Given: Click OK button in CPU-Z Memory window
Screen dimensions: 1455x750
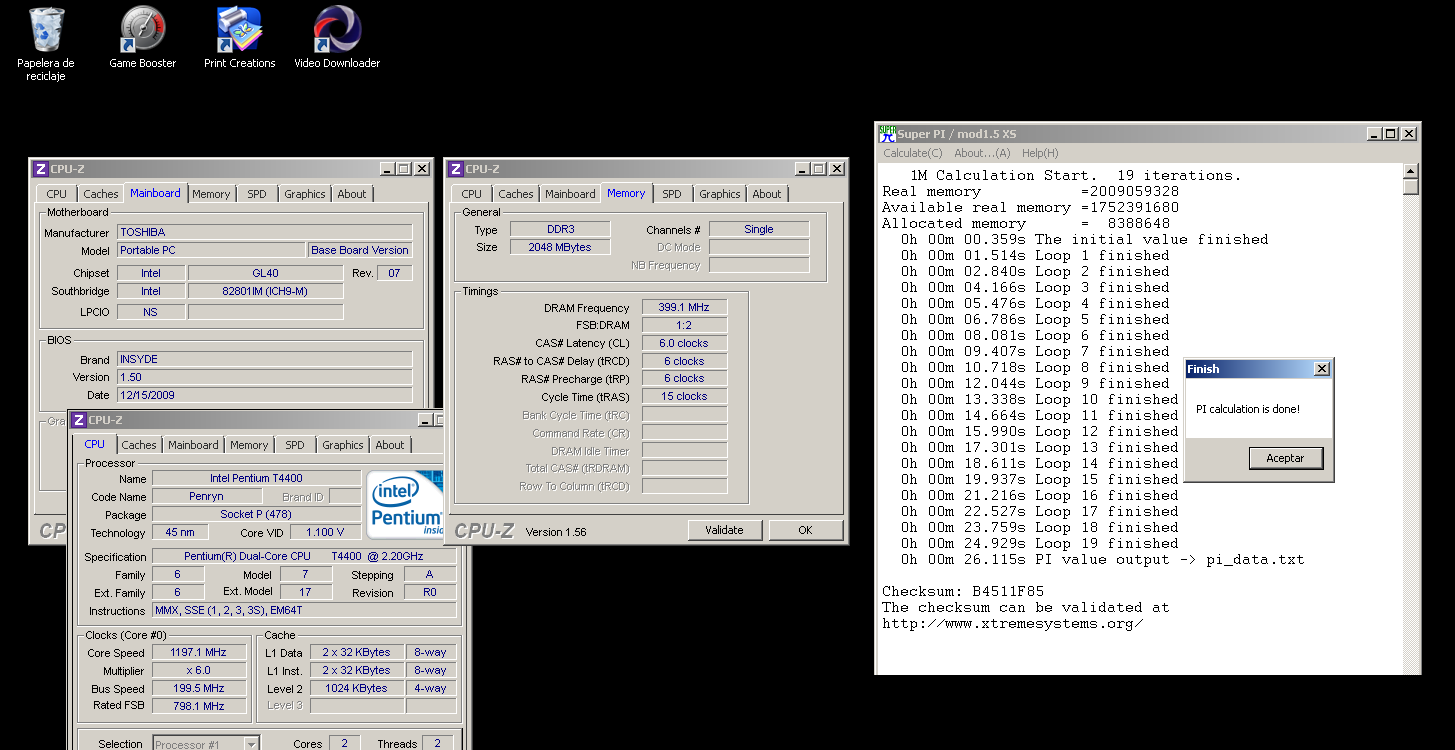Looking at the screenshot, I should [x=805, y=530].
